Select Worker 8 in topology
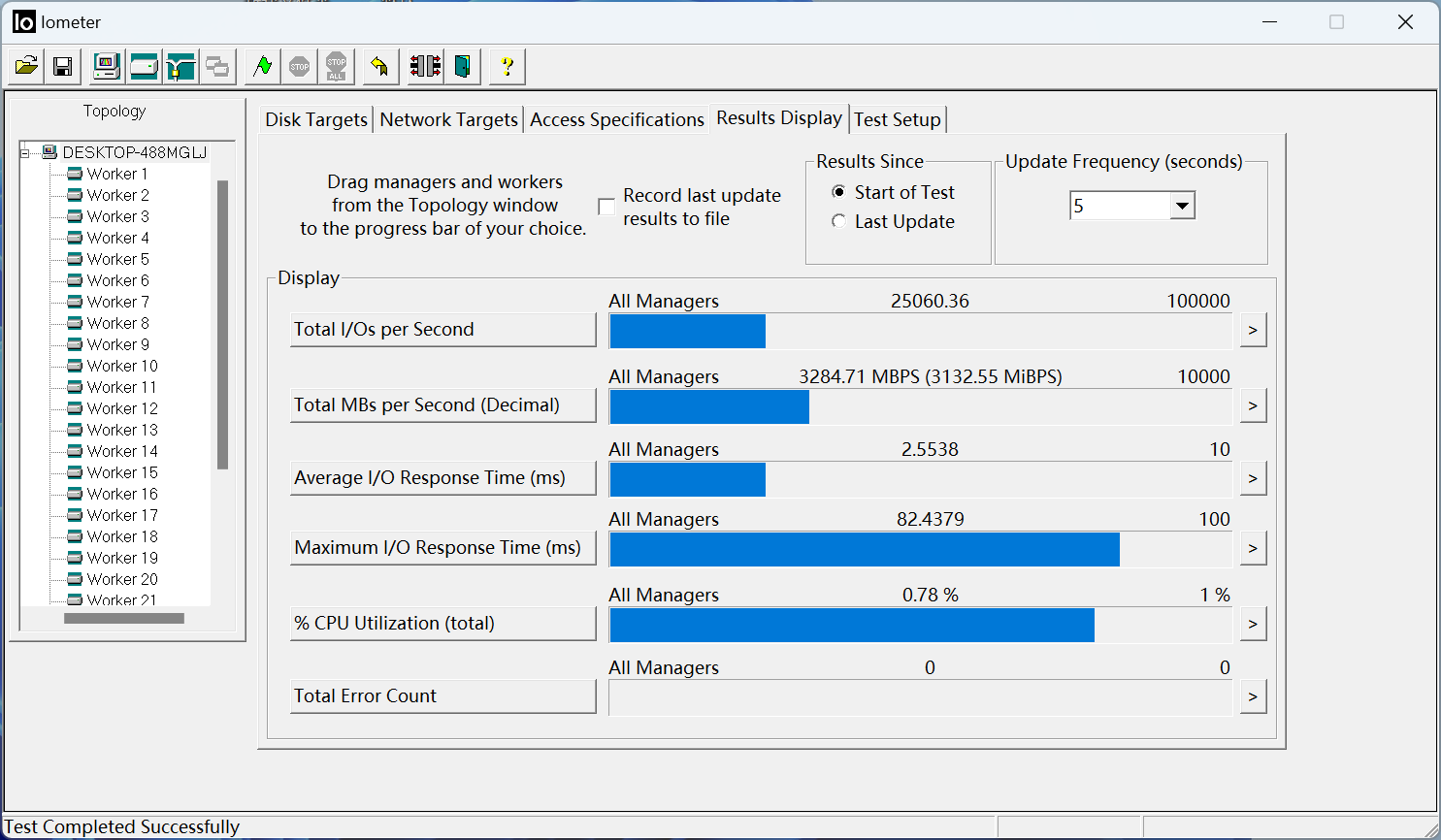This screenshot has width=1441, height=840. point(117,323)
